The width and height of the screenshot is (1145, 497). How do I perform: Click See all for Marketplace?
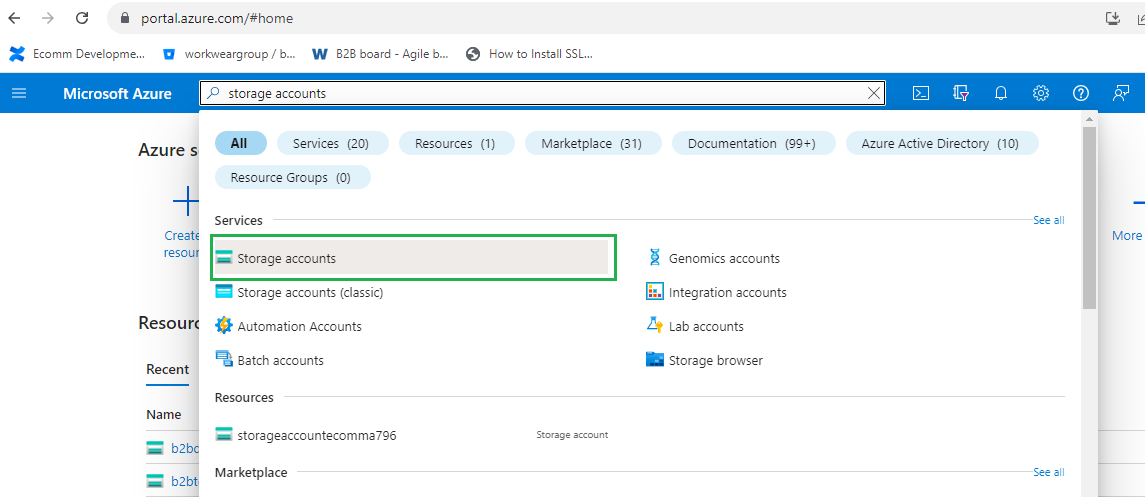(x=1049, y=472)
